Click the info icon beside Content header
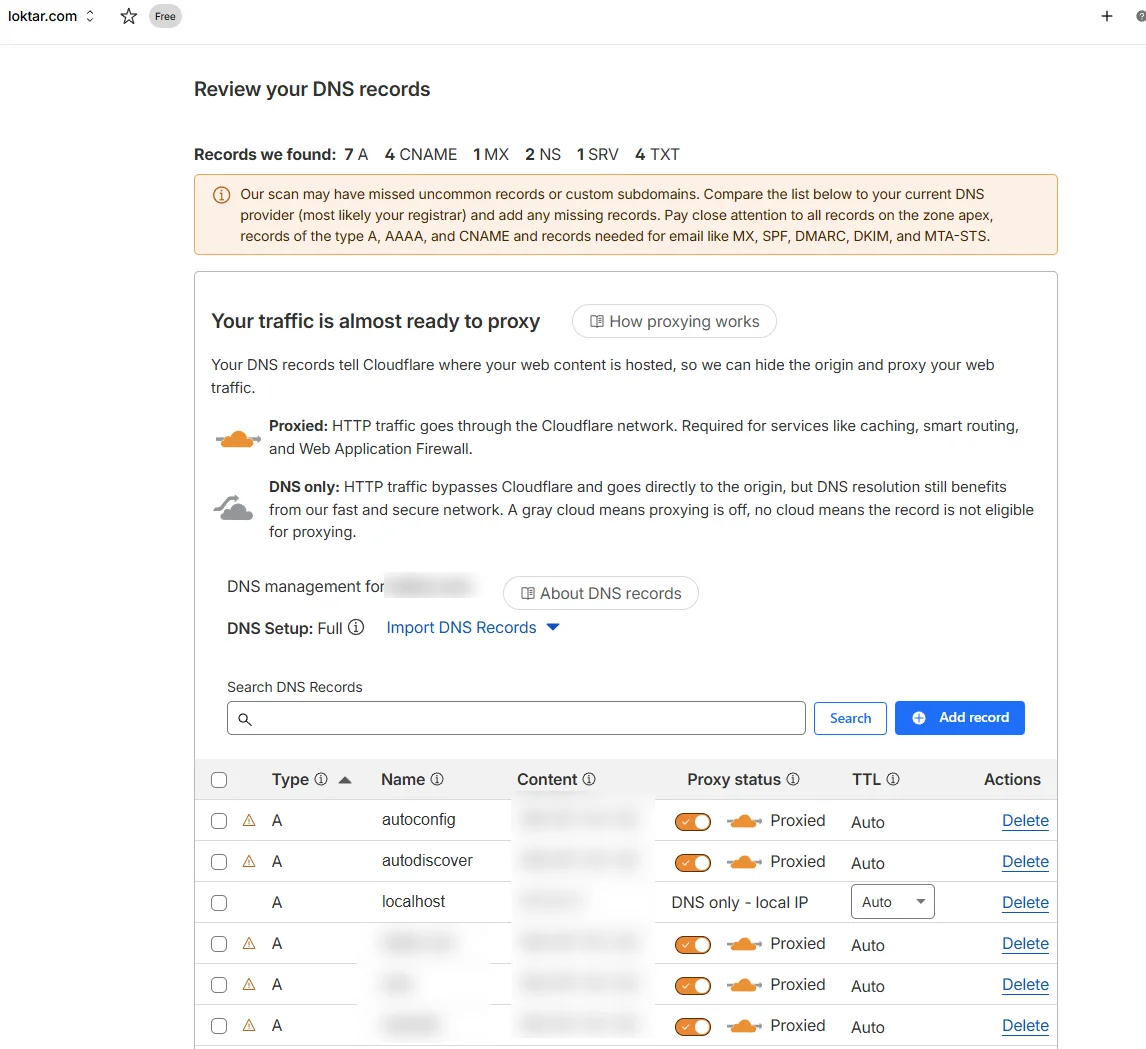 [589, 780]
